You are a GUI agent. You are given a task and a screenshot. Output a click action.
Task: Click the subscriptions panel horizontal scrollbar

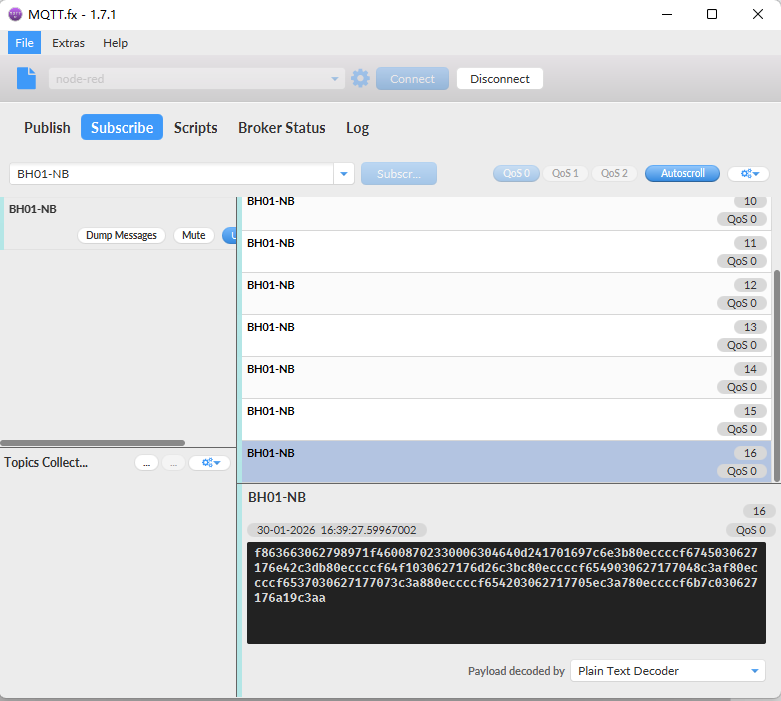(93, 442)
